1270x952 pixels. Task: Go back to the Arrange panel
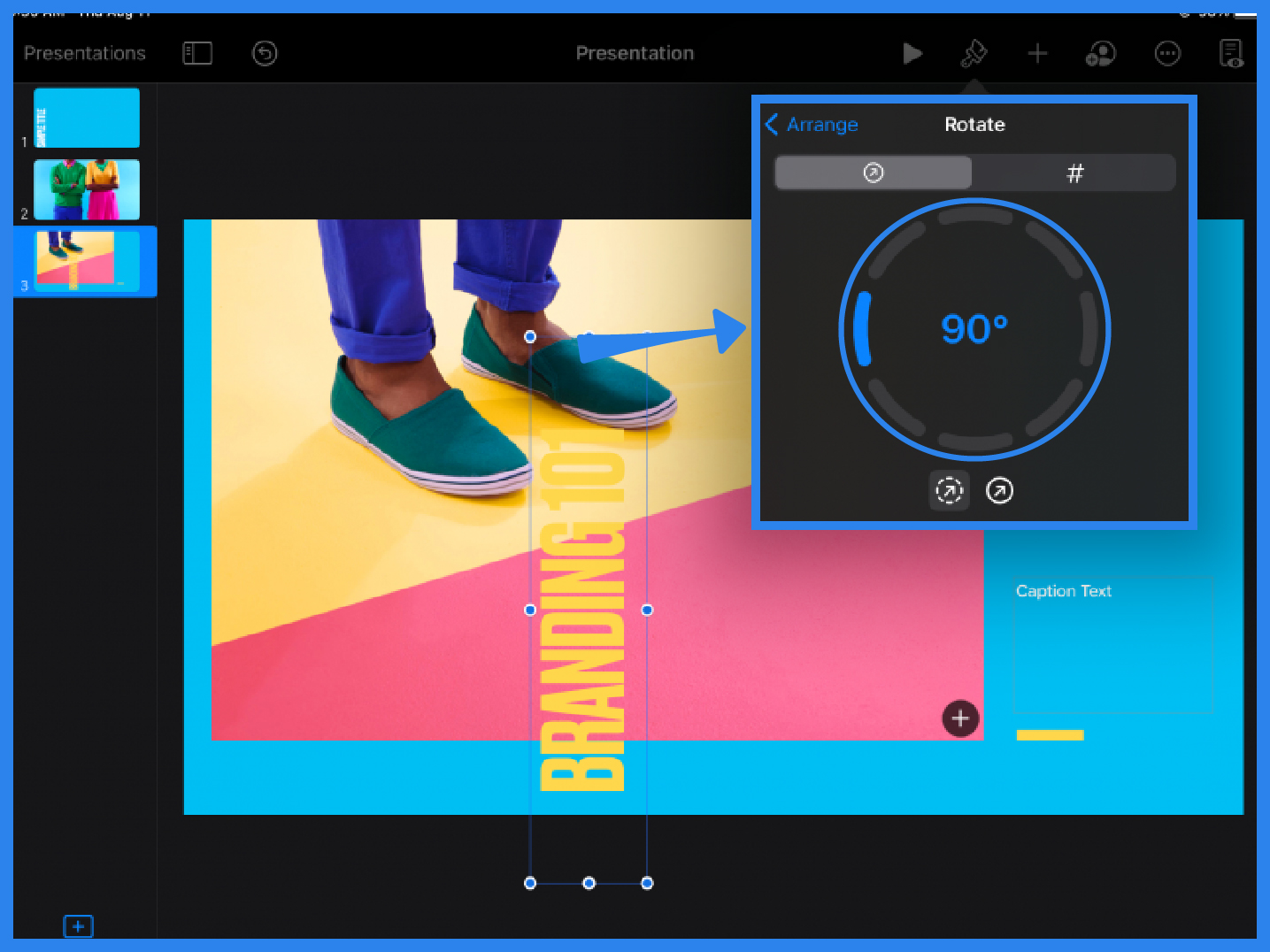point(812,125)
